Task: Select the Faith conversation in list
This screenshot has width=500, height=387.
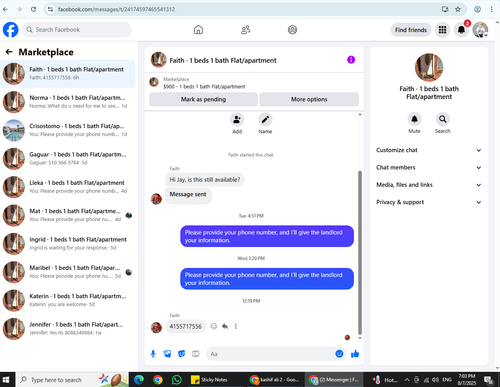Action: tap(68, 74)
